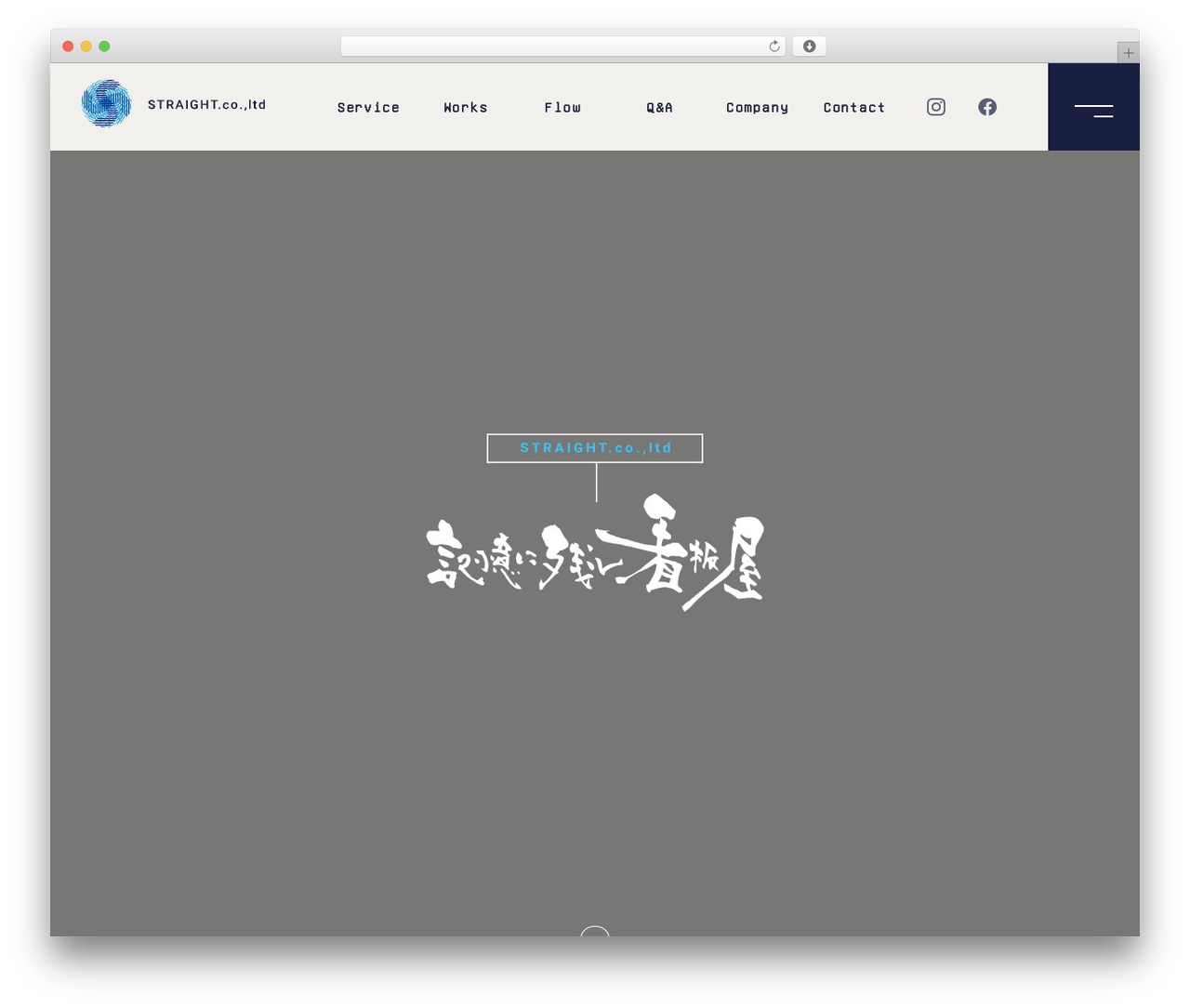Visit the Company page link

[x=757, y=108]
